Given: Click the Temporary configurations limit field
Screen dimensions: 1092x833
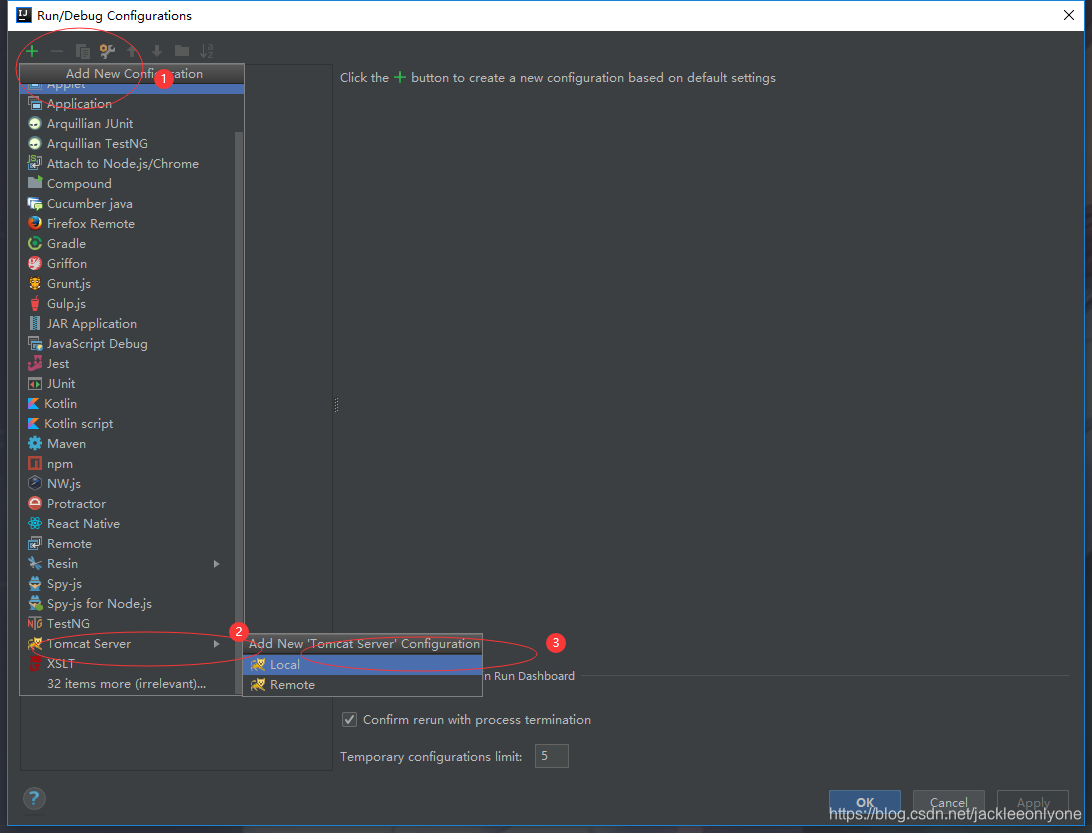Looking at the screenshot, I should 552,756.
